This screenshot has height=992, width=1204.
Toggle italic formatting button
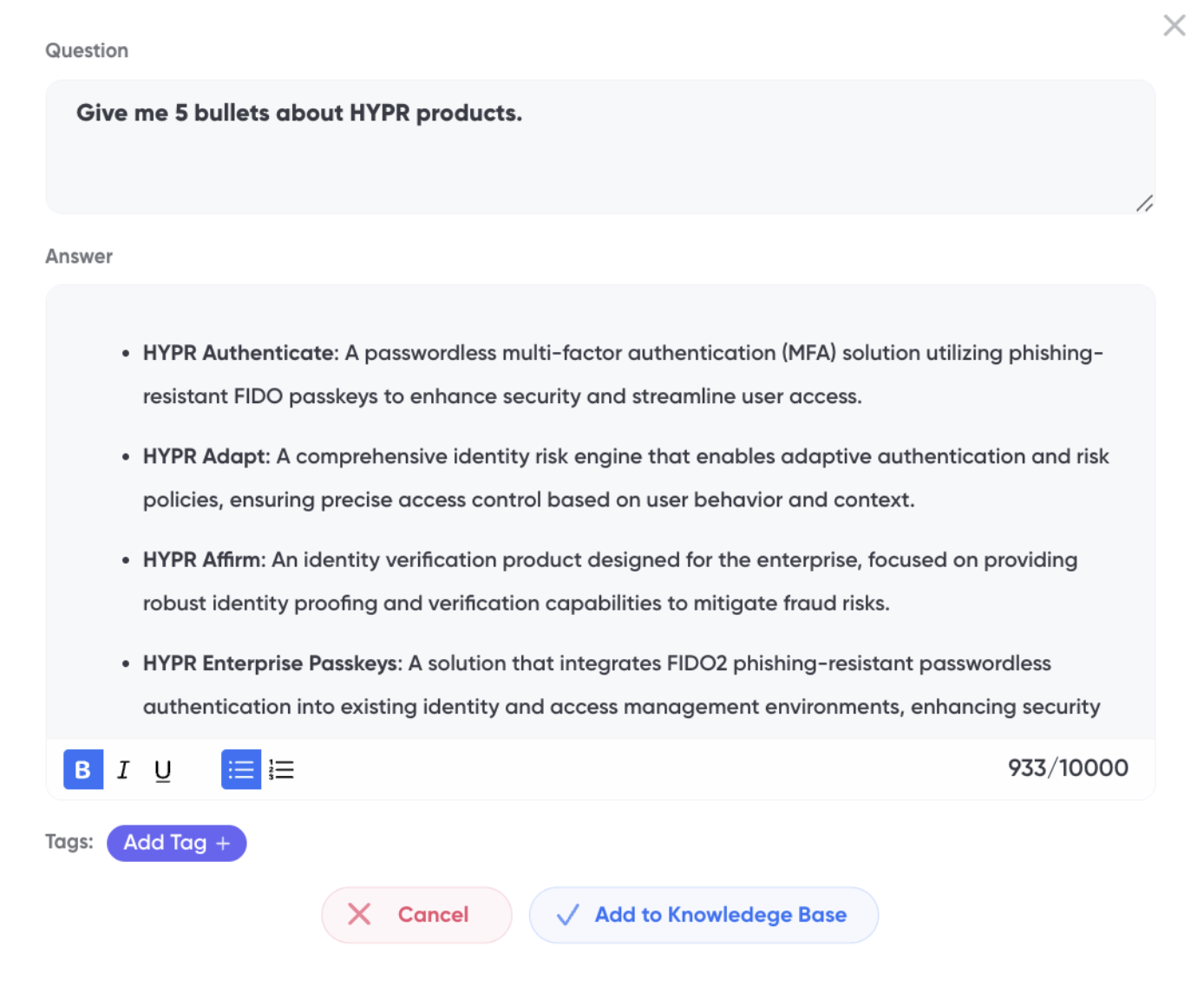(x=123, y=769)
